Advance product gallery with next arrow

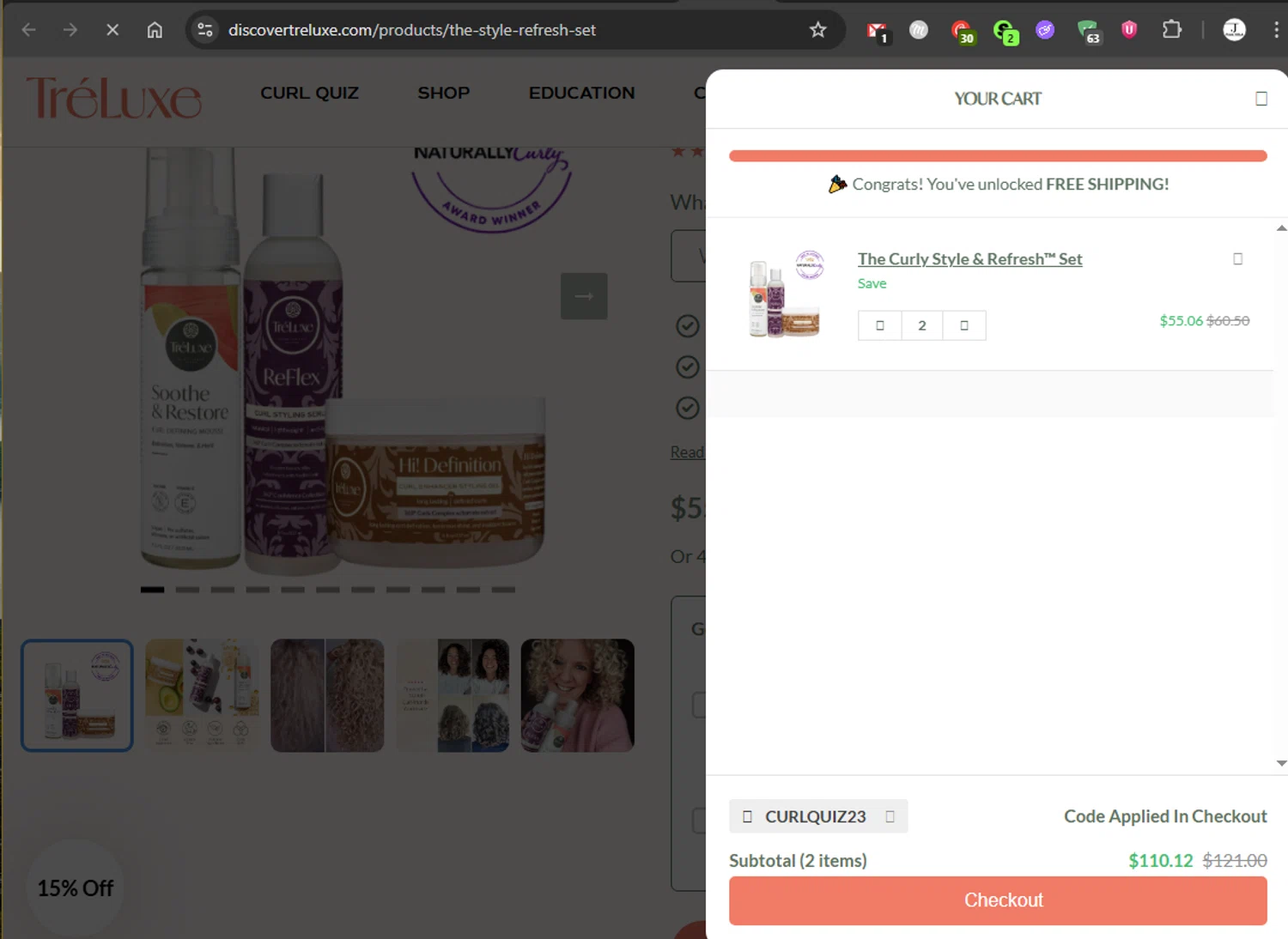(584, 296)
